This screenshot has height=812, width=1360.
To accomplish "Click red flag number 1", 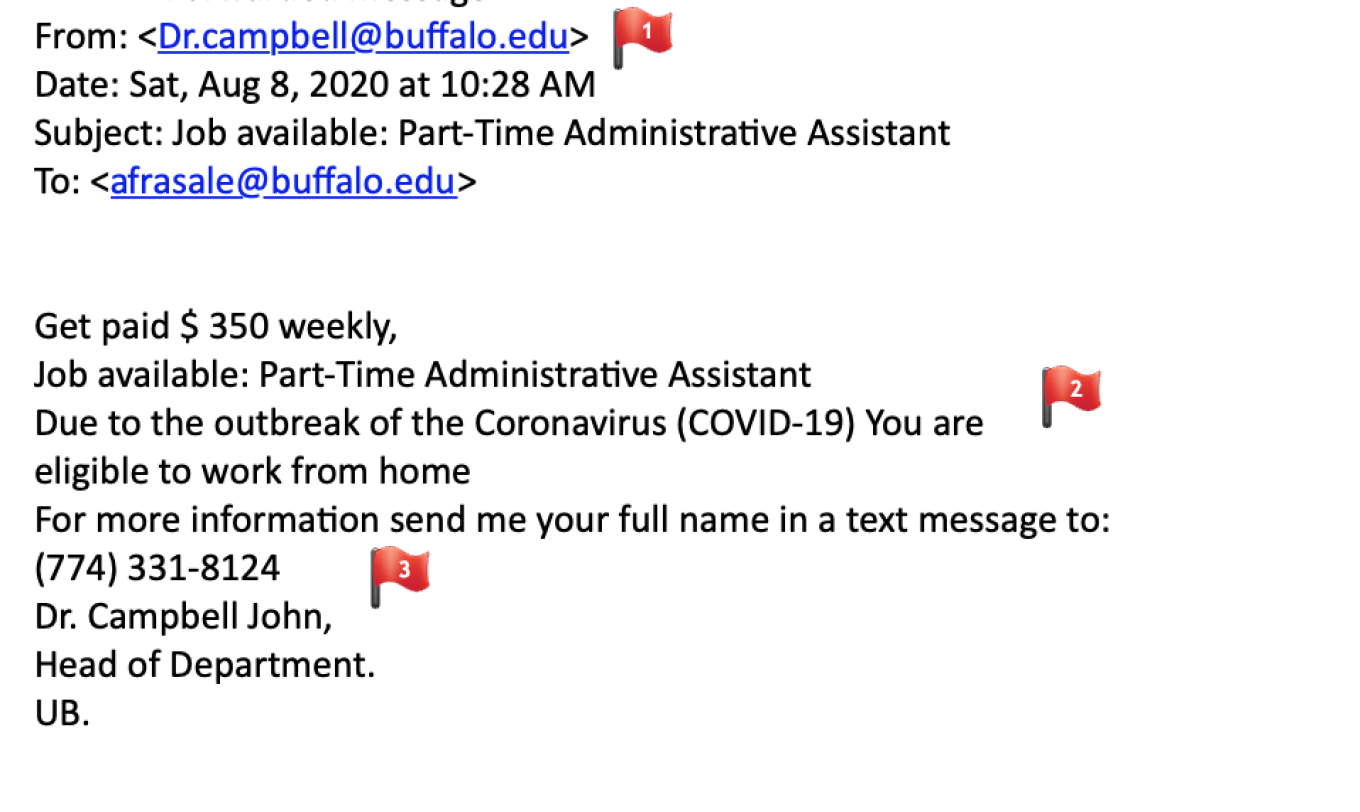I will 643,36.
